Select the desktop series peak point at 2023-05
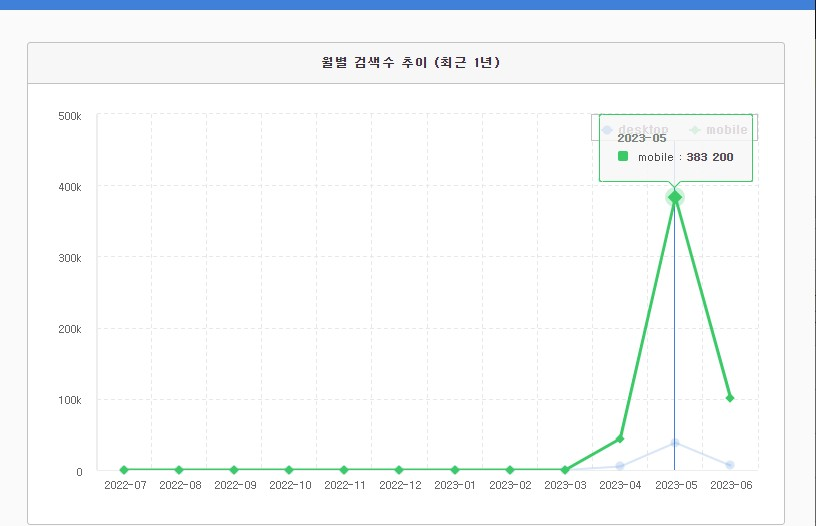Viewport: 816px width, 526px height. point(675,442)
